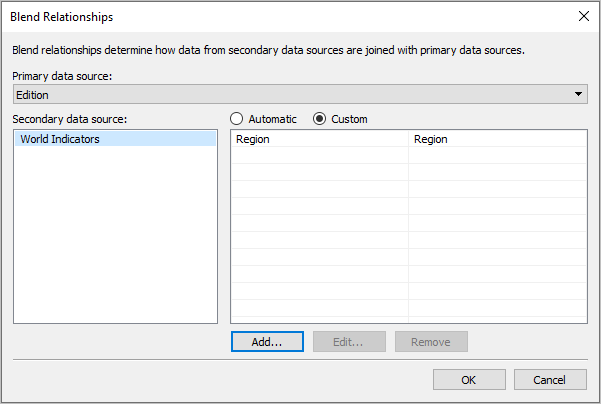Cancel the blend relationships dialog

[x=550, y=379]
